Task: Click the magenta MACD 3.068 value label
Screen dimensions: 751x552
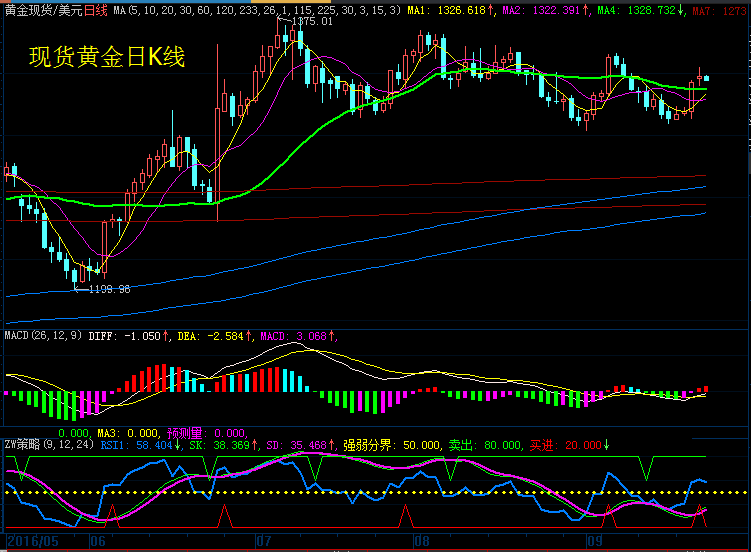Action: [x=298, y=335]
